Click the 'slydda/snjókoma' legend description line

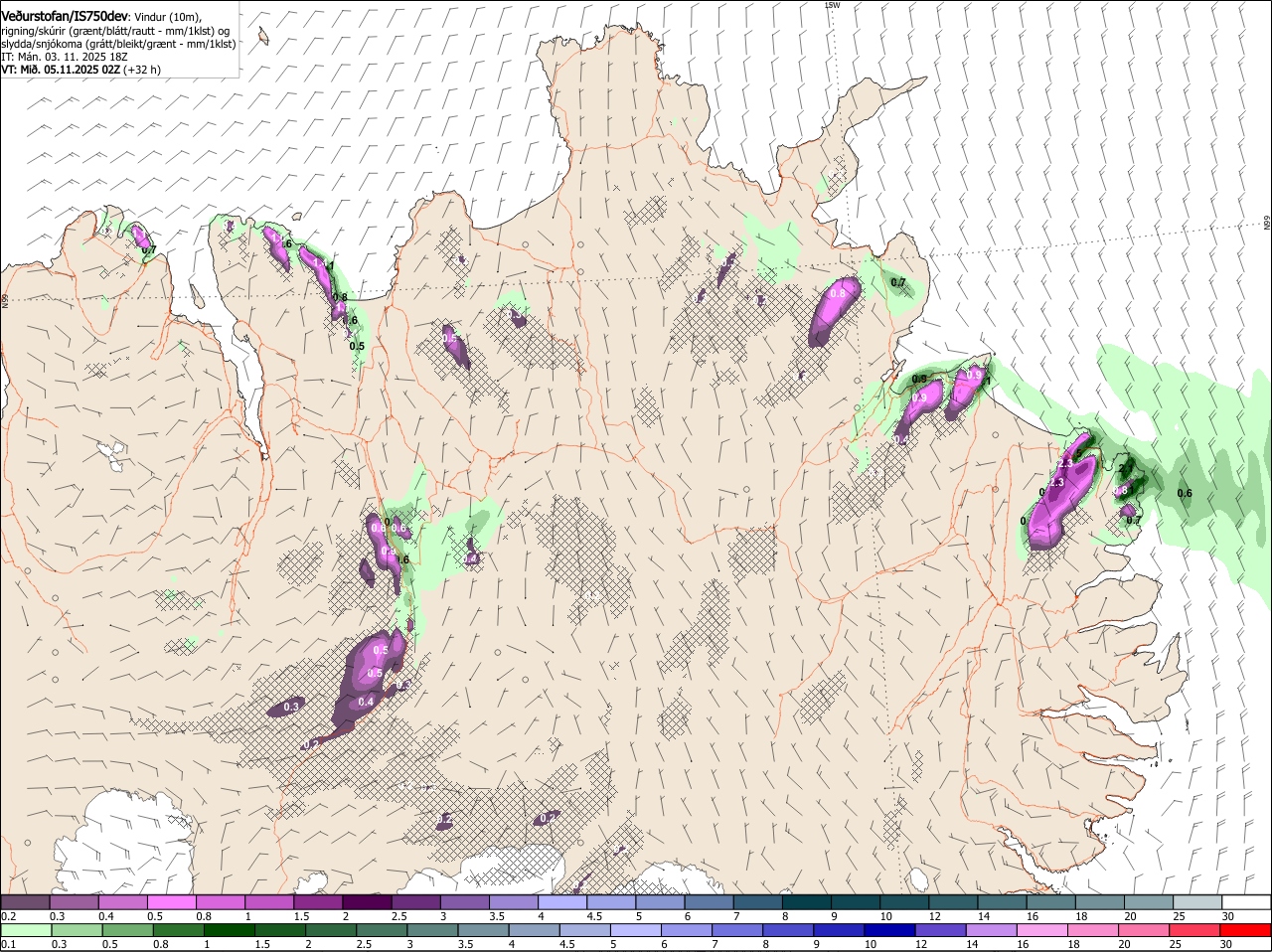click(118, 44)
